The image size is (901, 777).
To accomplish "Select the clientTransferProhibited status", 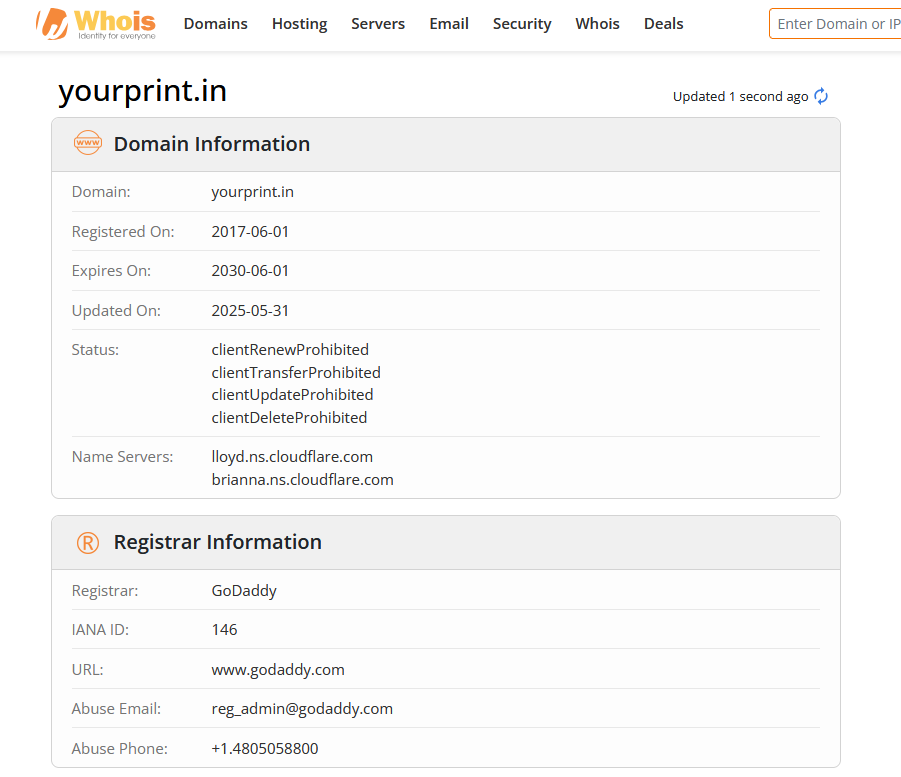I will click(296, 372).
